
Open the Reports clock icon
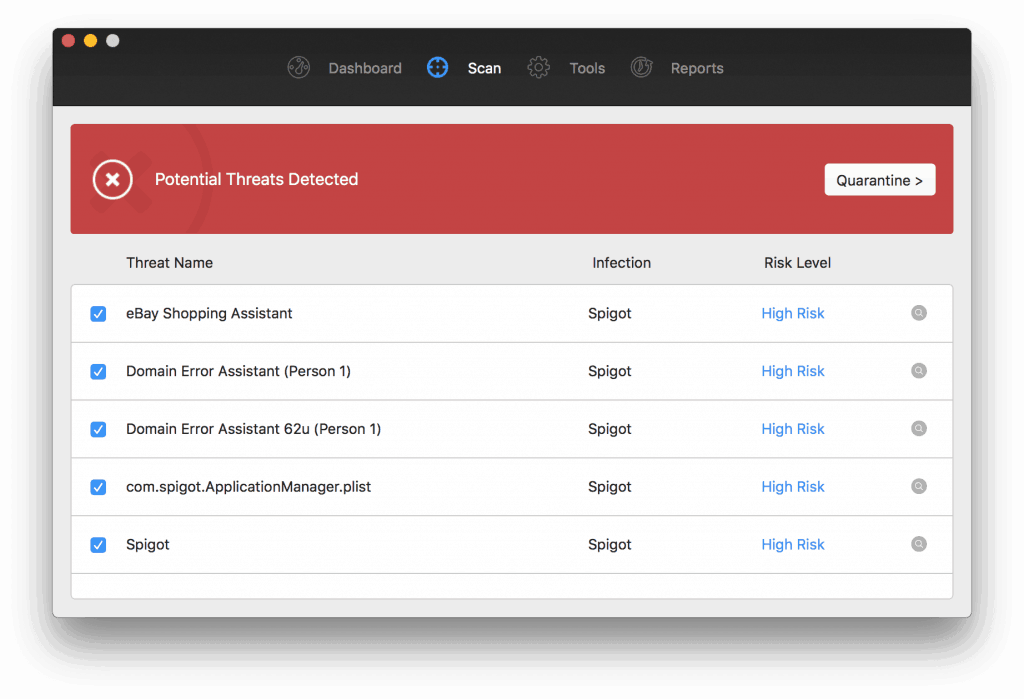click(641, 67)
